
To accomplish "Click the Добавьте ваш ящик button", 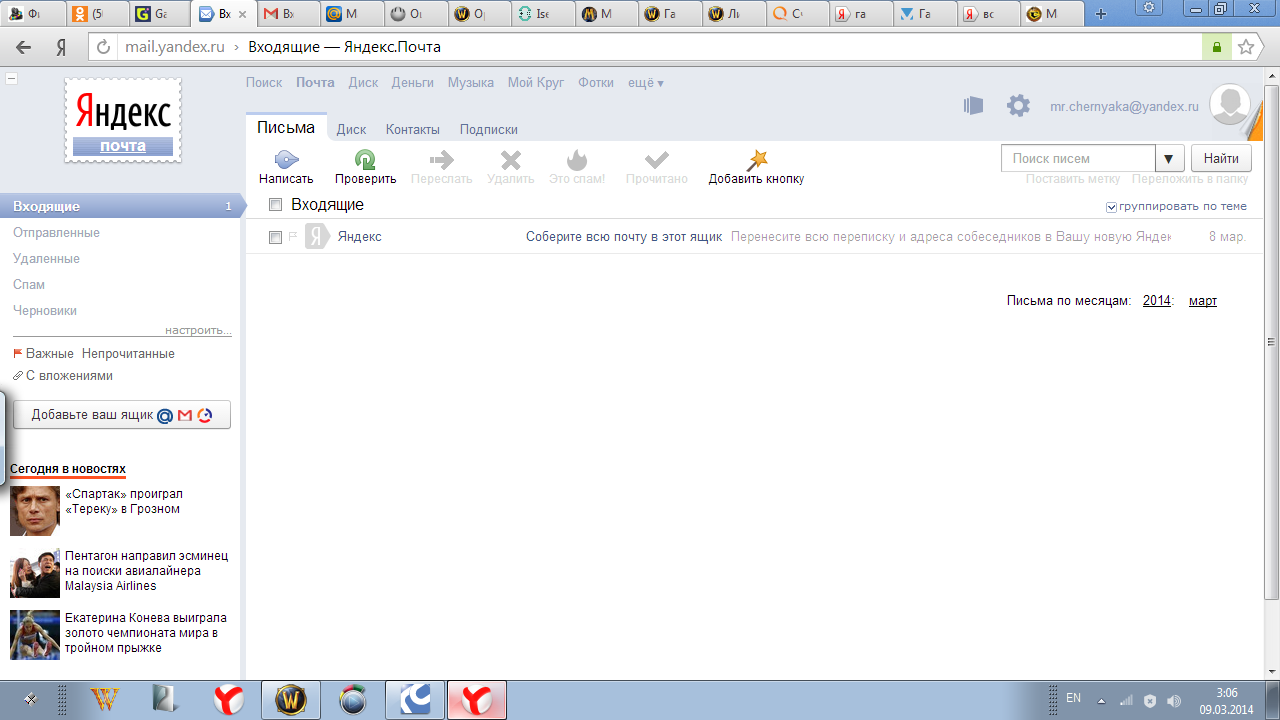I will coord(122,415).
